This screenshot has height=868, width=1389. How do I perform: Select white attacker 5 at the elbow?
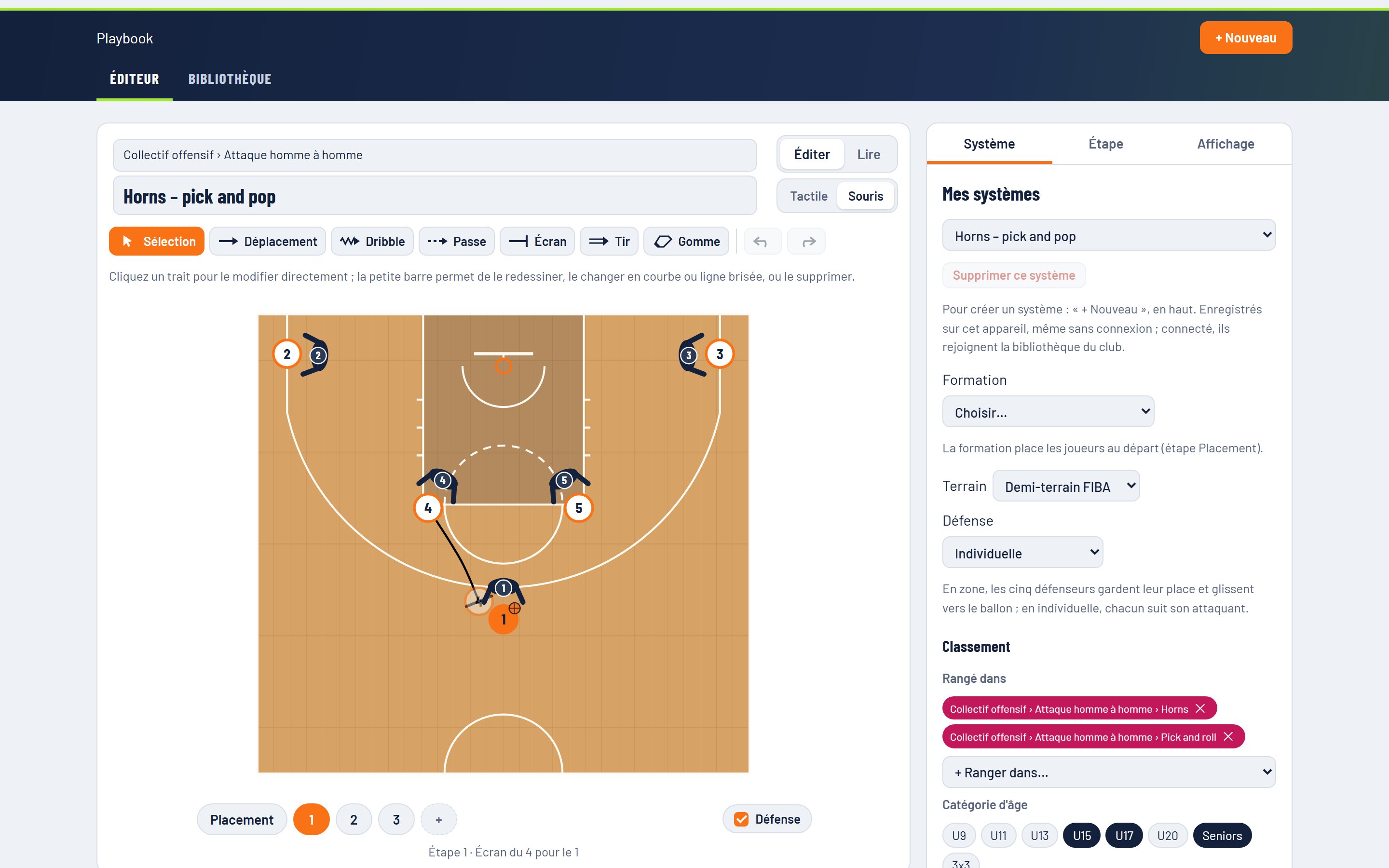pos(579,508)
